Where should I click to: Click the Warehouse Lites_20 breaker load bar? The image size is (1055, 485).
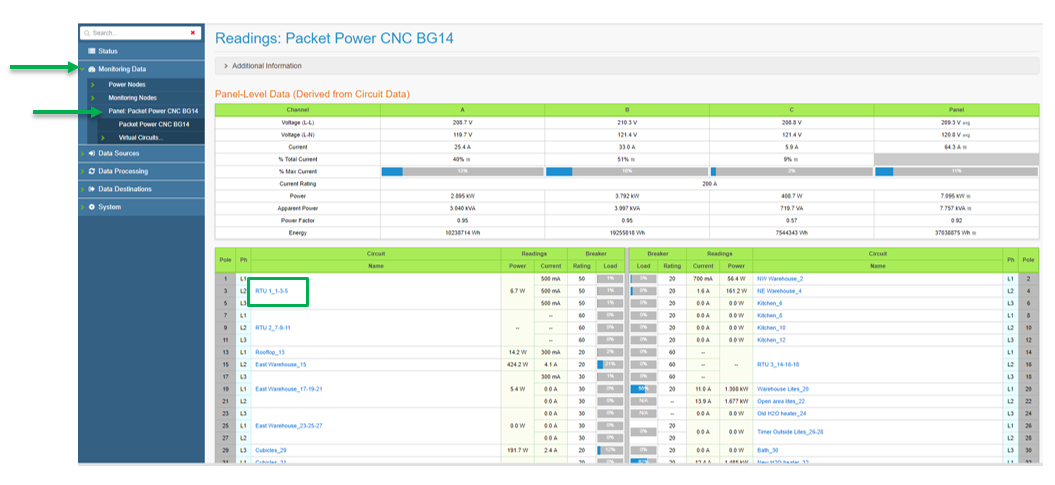(x=641, y=389)
